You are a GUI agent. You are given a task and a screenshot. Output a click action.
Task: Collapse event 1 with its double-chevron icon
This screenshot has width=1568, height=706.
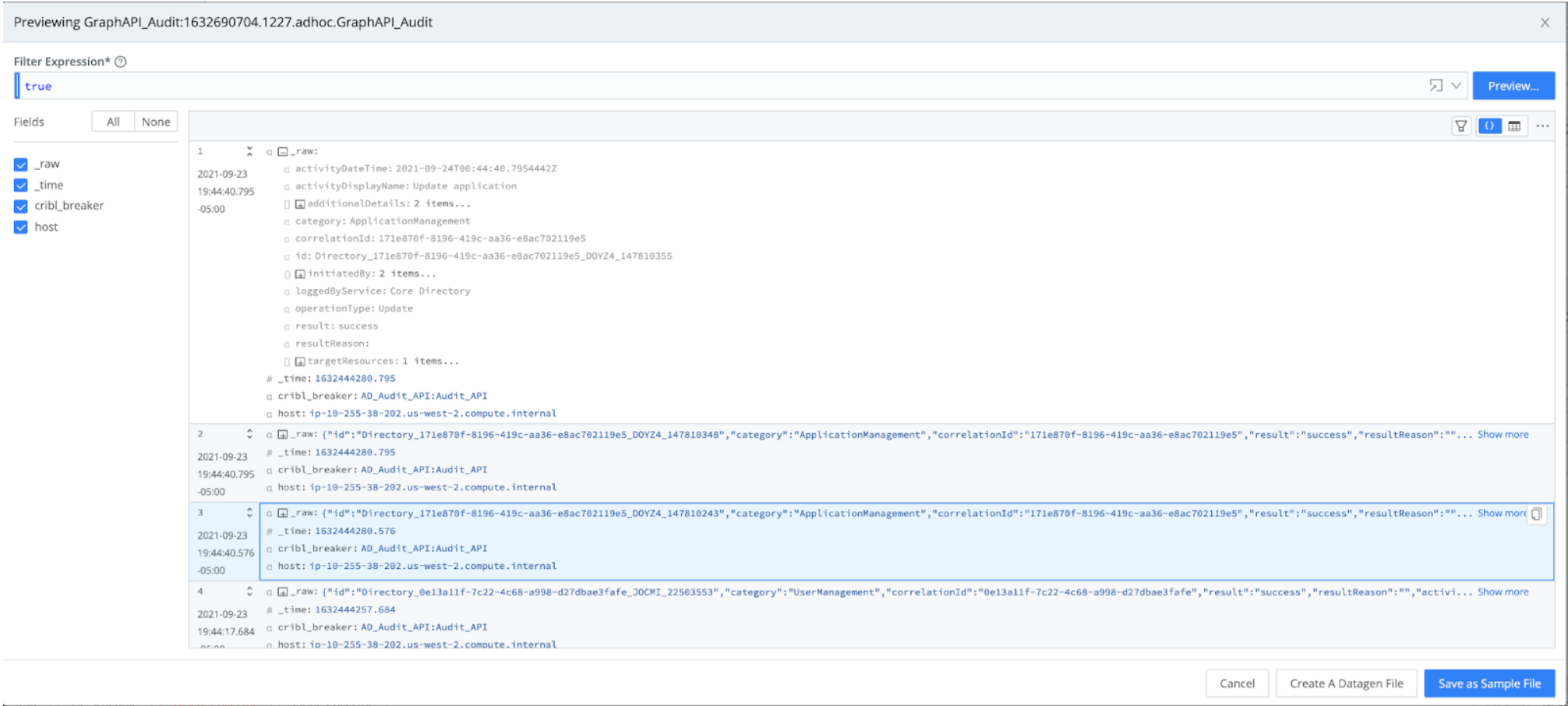click(248, 150)
